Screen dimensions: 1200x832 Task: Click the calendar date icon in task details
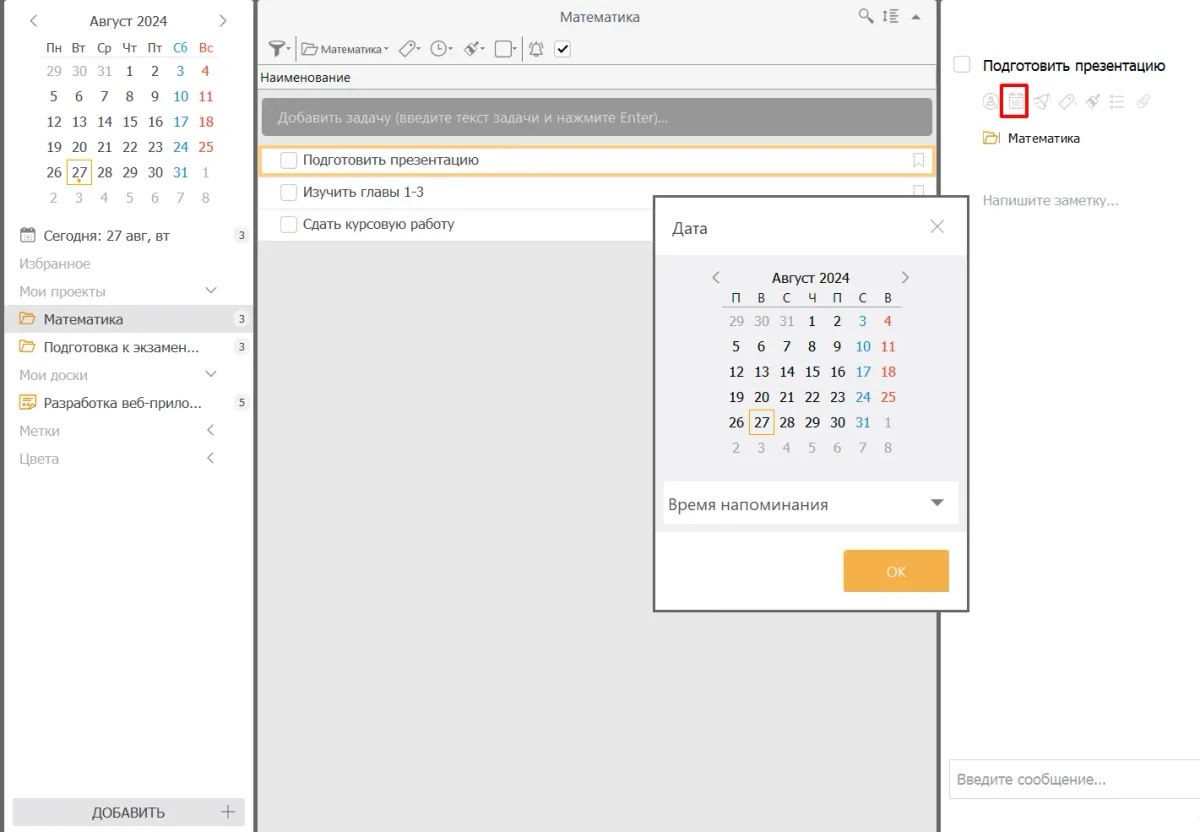[1015, 101]
